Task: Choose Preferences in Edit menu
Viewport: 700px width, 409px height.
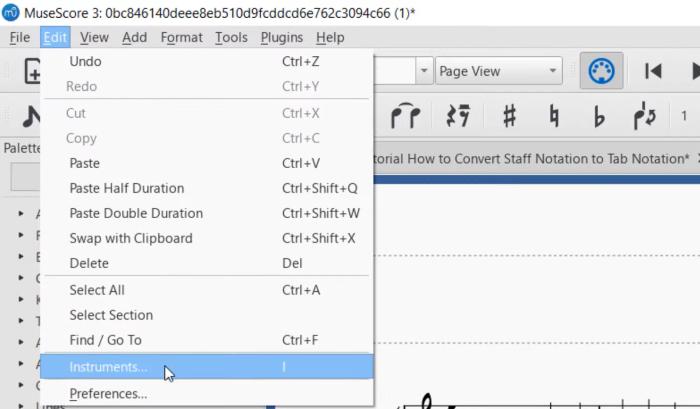Action: 108,394
